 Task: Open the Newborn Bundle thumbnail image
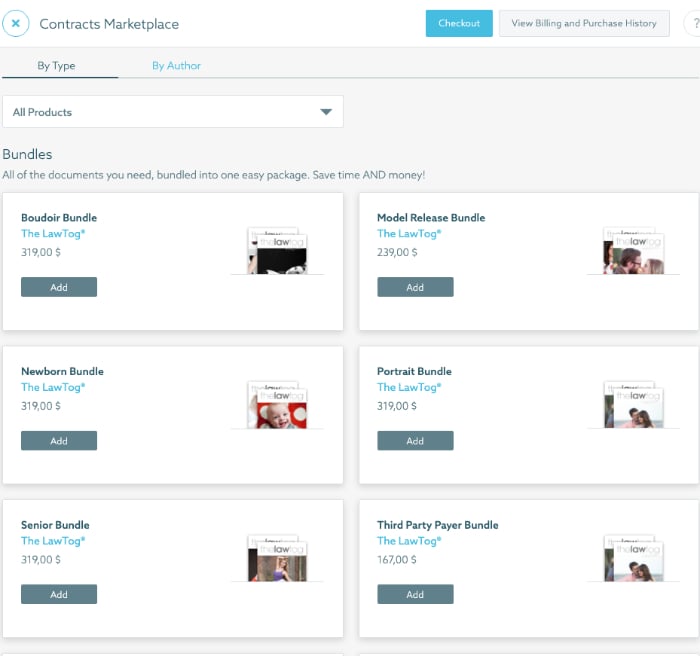(x=278, y=404)
